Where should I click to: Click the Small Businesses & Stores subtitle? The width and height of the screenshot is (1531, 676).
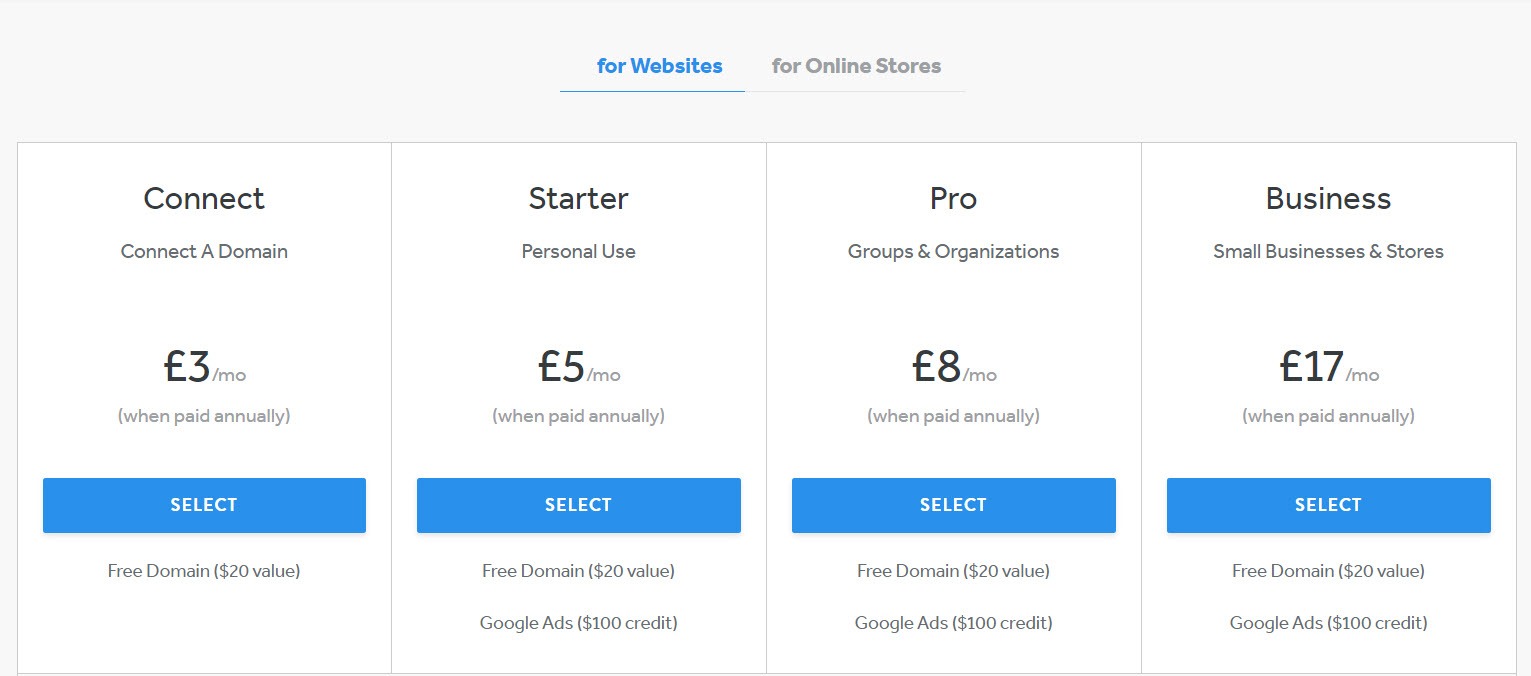click(1329, 252)
